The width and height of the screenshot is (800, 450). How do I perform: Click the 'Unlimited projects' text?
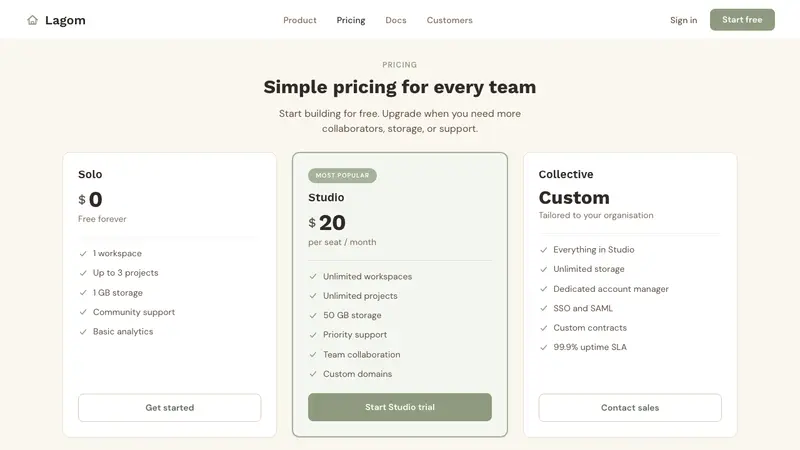pyautogui.click(x=360, y=296)
